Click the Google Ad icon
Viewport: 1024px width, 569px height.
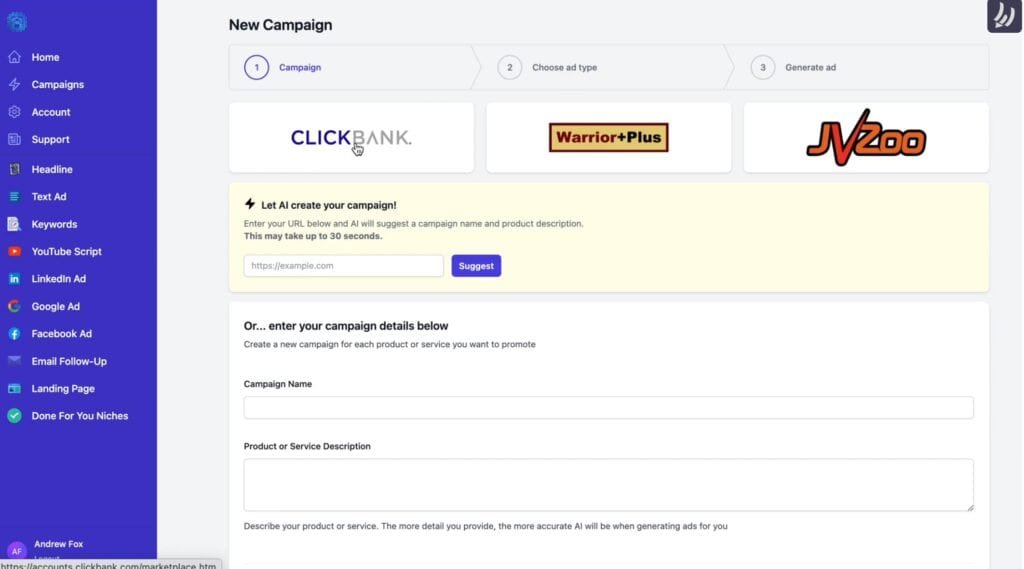14,306
